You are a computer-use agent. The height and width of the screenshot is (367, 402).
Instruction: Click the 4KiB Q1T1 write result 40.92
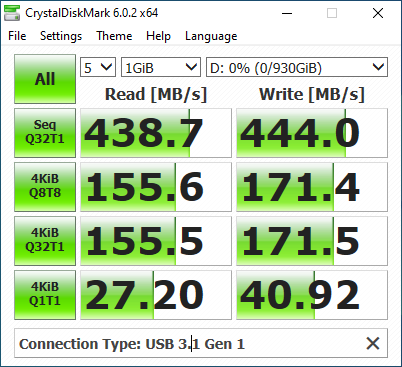pos(312,295)
